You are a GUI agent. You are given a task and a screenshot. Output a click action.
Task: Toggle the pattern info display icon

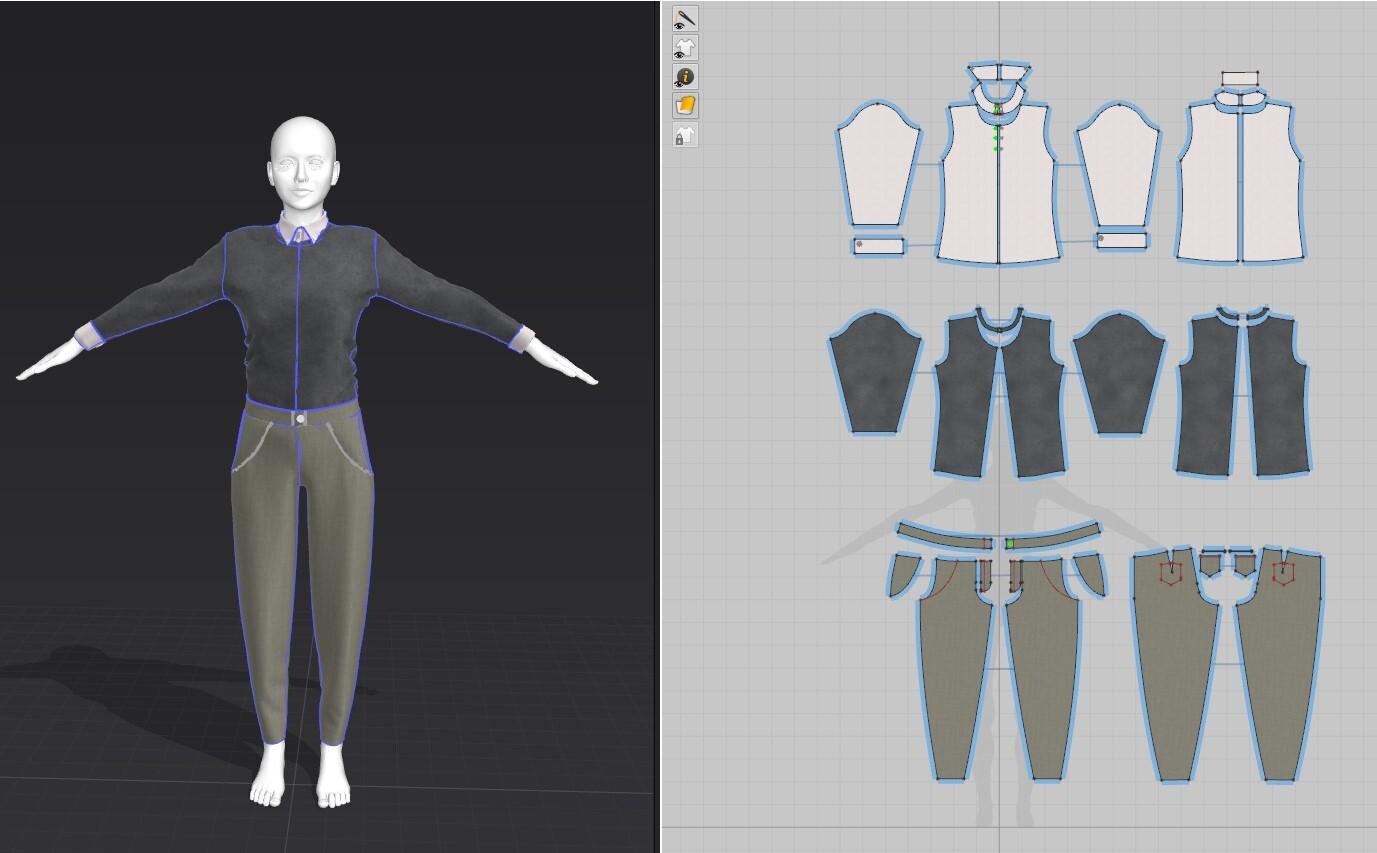685,77
